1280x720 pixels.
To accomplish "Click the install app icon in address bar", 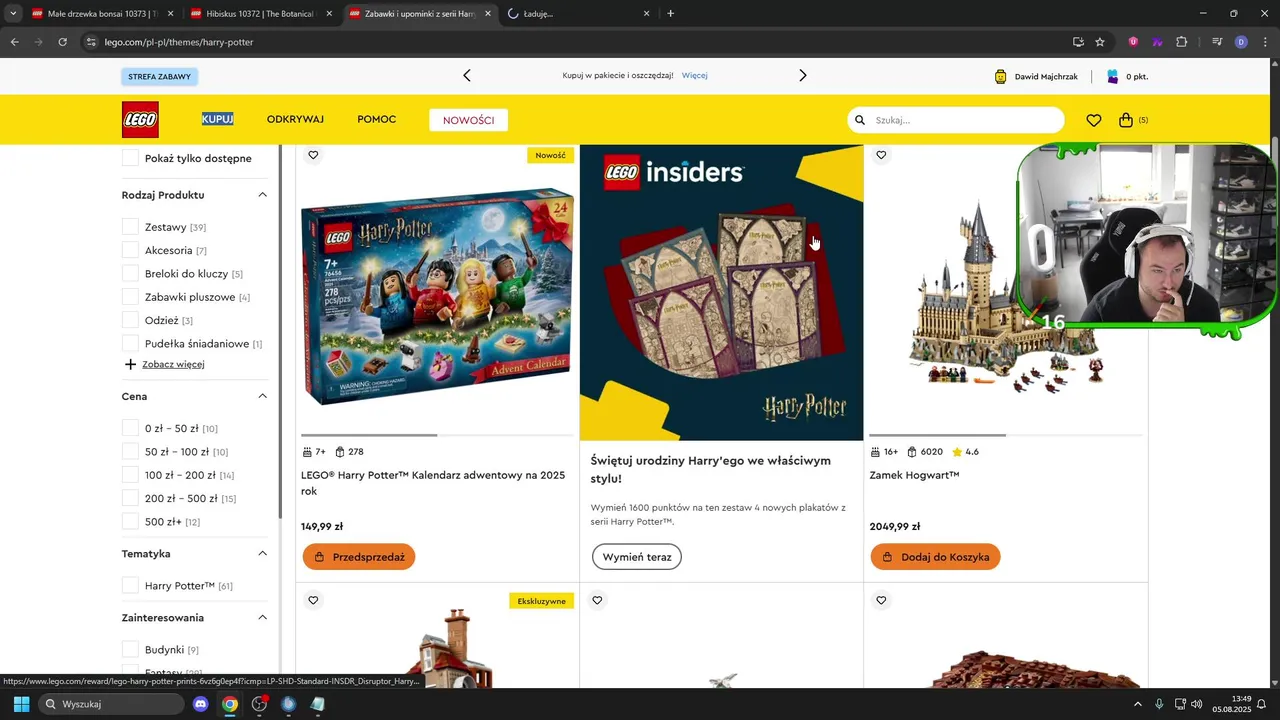I will point(1078,42).
